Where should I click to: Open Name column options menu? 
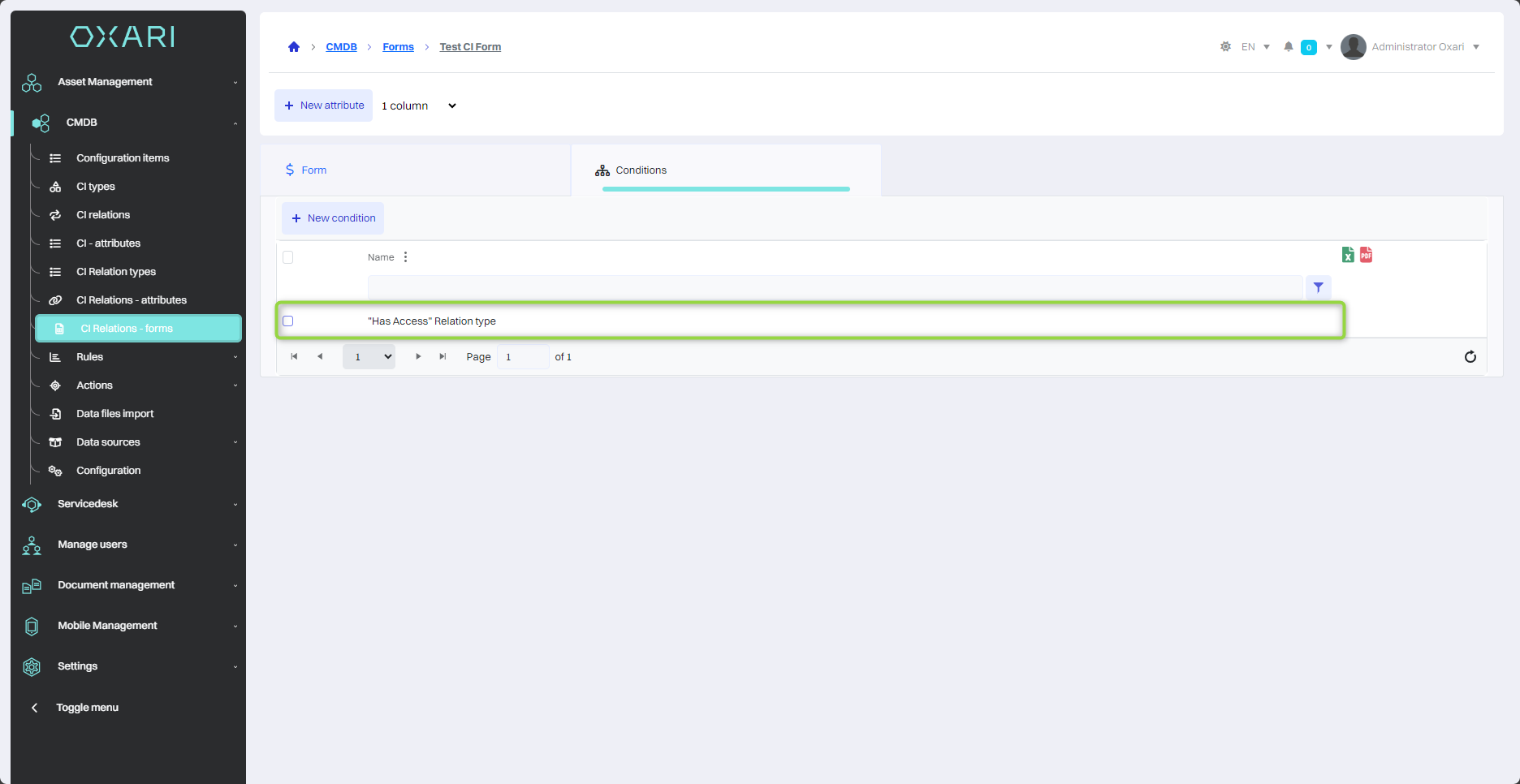(x=405, y=257)
